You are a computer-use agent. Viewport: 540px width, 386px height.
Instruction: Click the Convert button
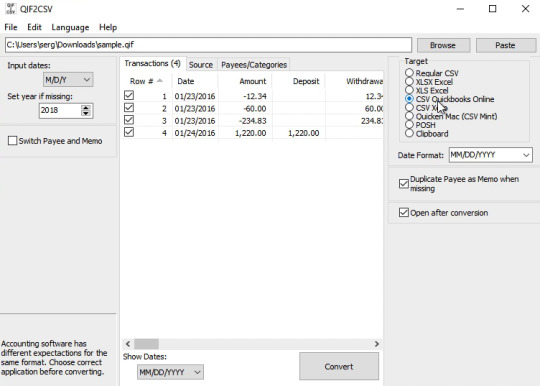pyautogui.click(x=339, y=366)
